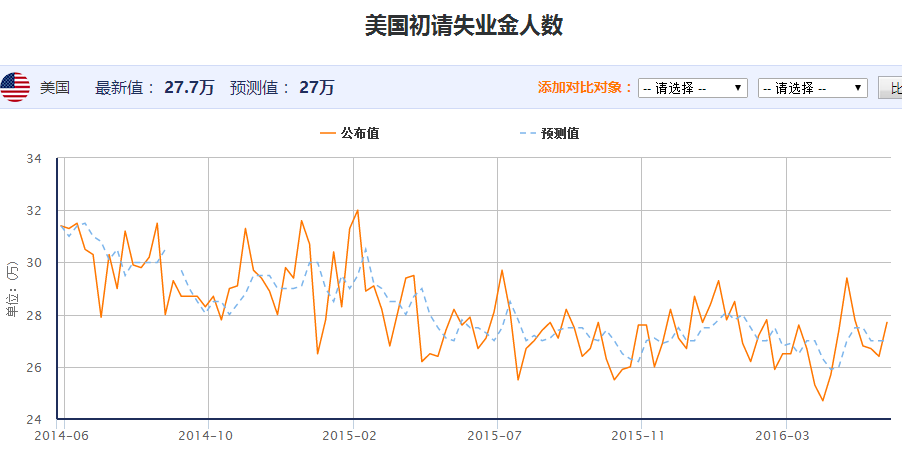Click the 单位:(万) y-axis unit label

pyautogui.click(x=12, y=289)
